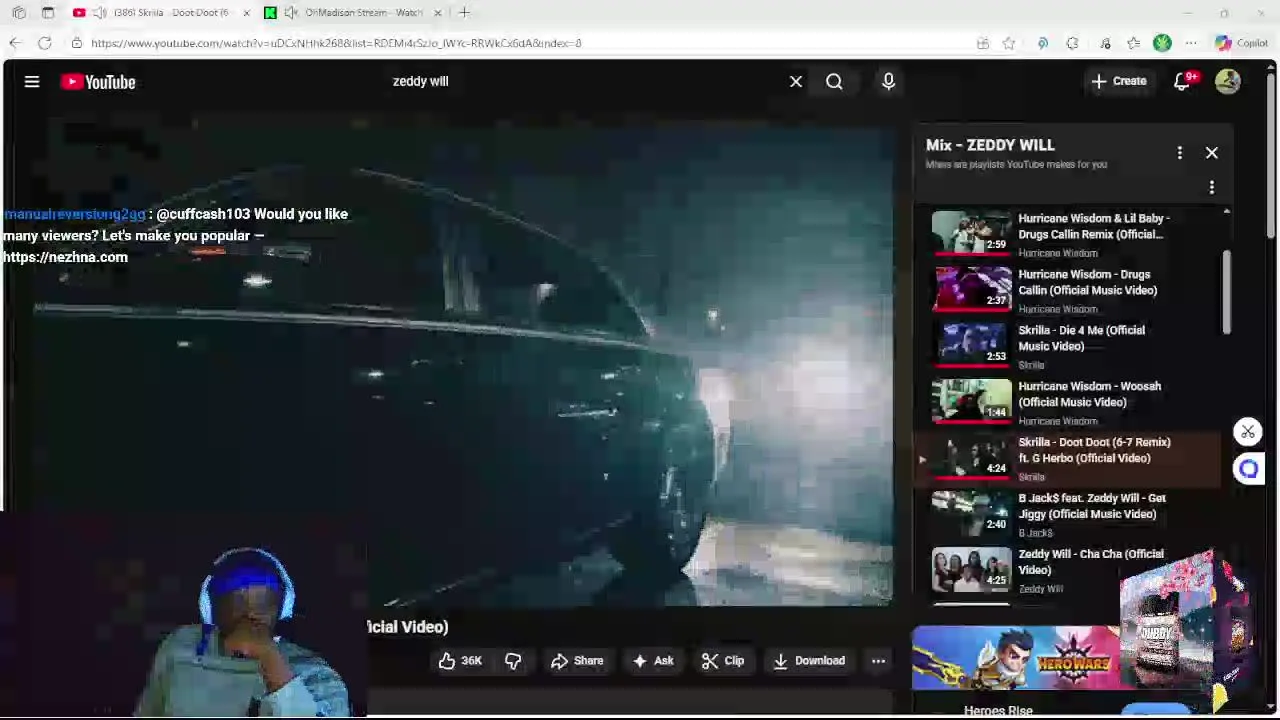Open the green browser profile icon
1280x720 pixels.
1162,43
